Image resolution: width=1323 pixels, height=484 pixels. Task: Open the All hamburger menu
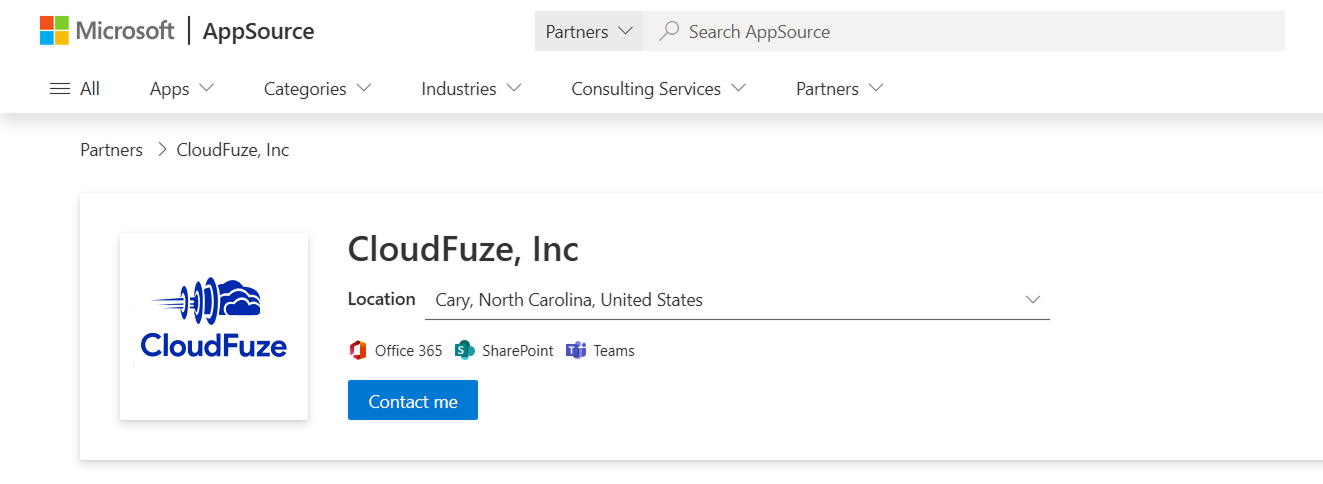pos(75,88)
